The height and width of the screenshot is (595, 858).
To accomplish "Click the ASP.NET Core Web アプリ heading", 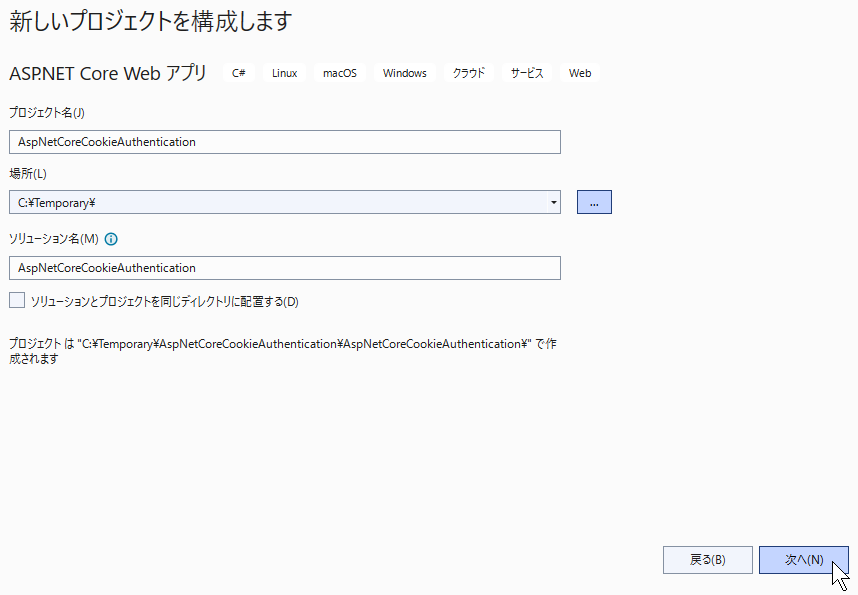I will 108,73.
